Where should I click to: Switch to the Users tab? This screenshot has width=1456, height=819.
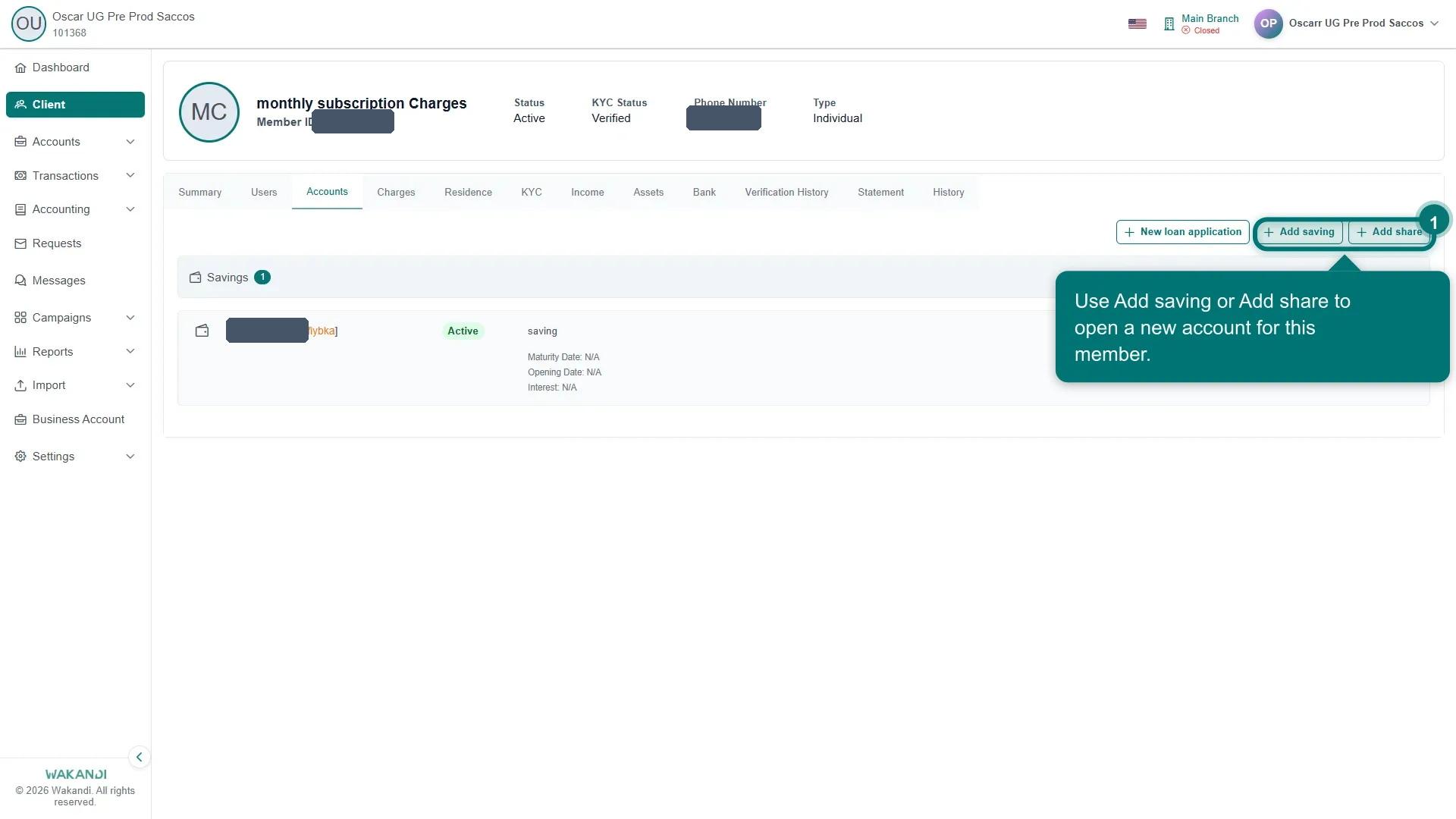click(x=264, y=193)
